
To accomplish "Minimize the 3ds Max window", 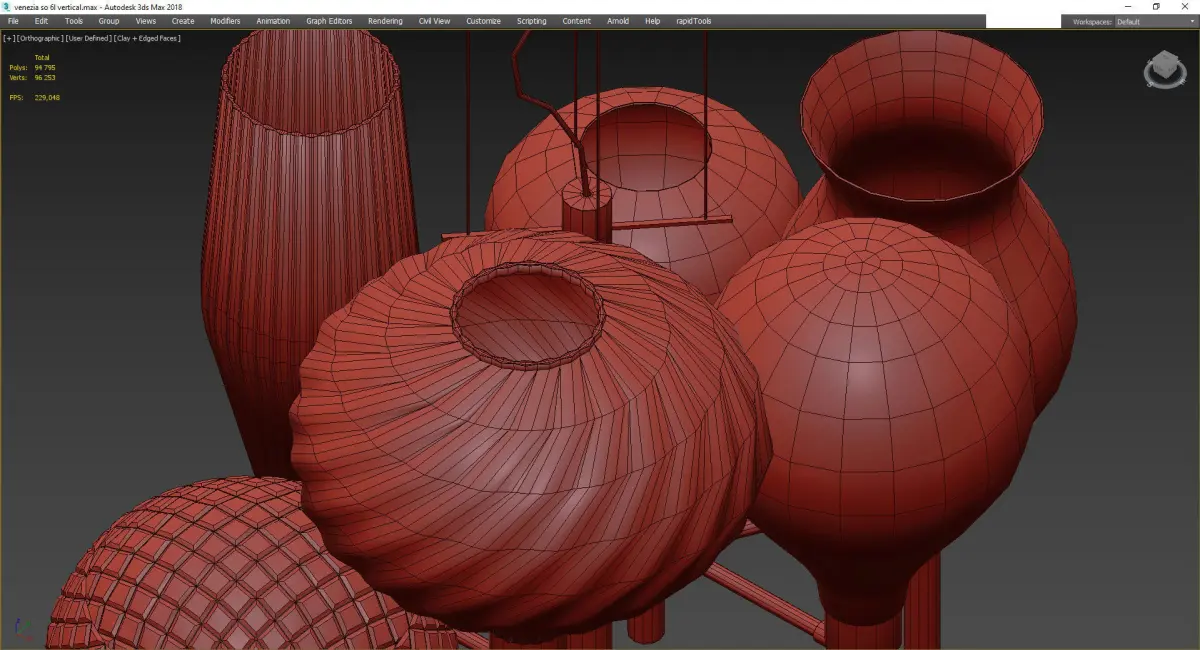I will coord(1128,6).
